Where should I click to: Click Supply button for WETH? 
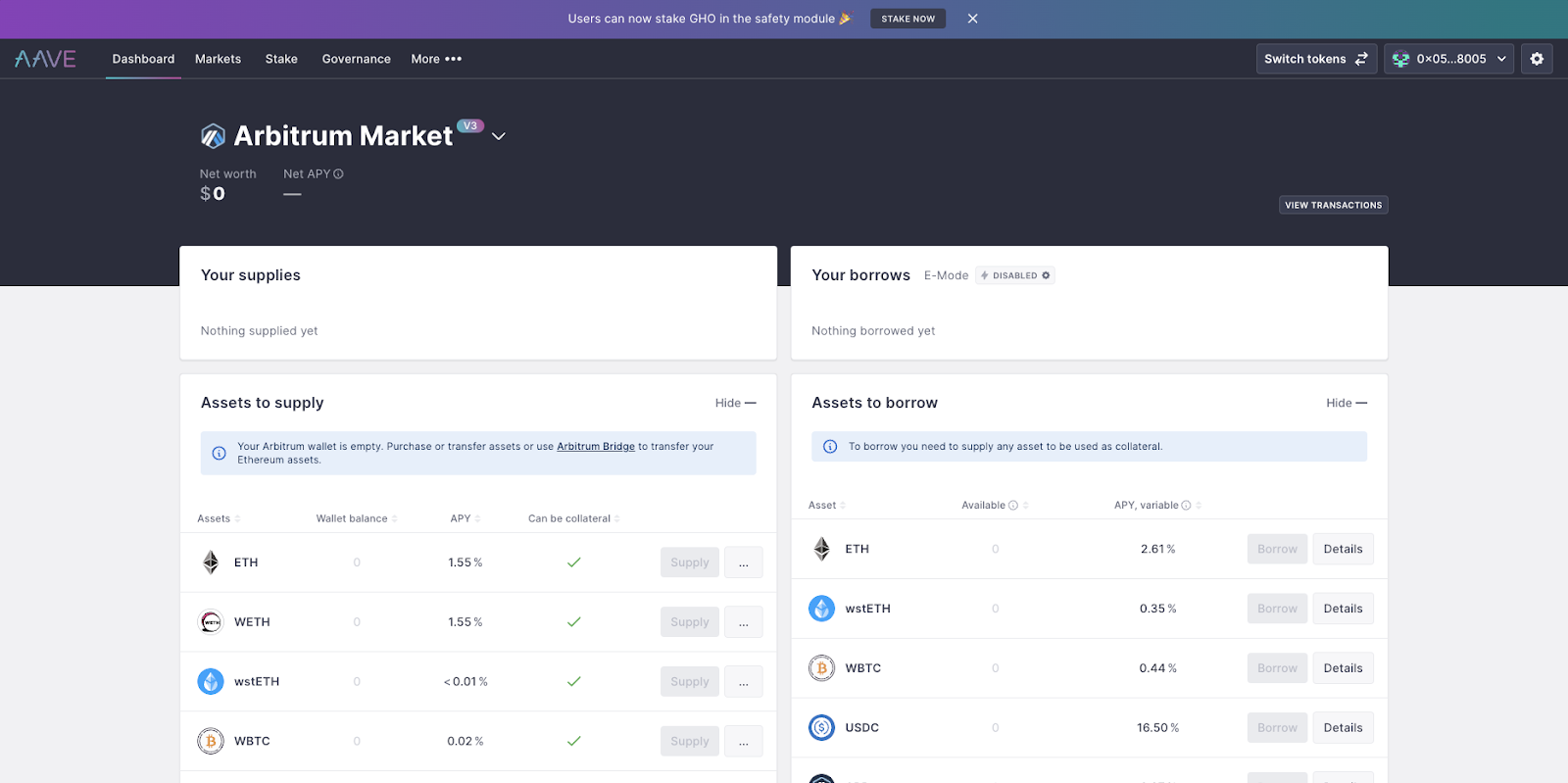click(x=690, y=622)
